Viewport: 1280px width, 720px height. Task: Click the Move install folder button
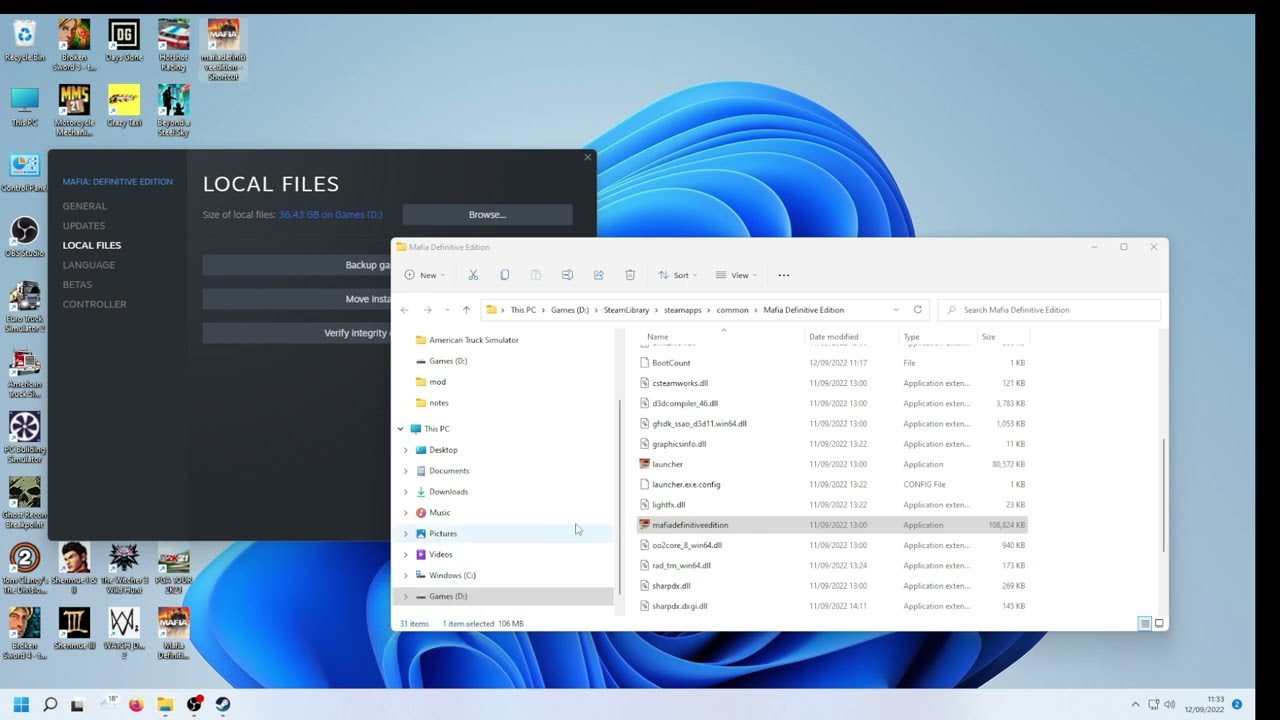pos(297,299)
